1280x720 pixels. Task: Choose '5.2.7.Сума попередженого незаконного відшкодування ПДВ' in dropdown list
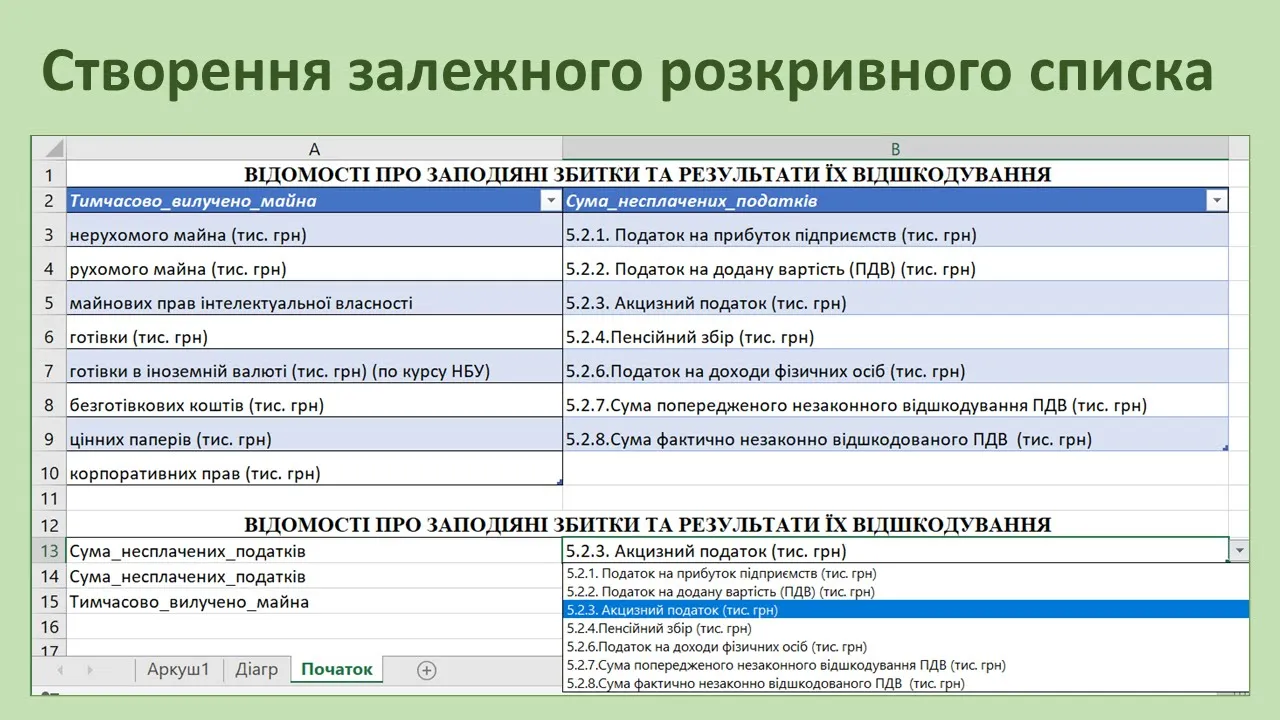906,665
